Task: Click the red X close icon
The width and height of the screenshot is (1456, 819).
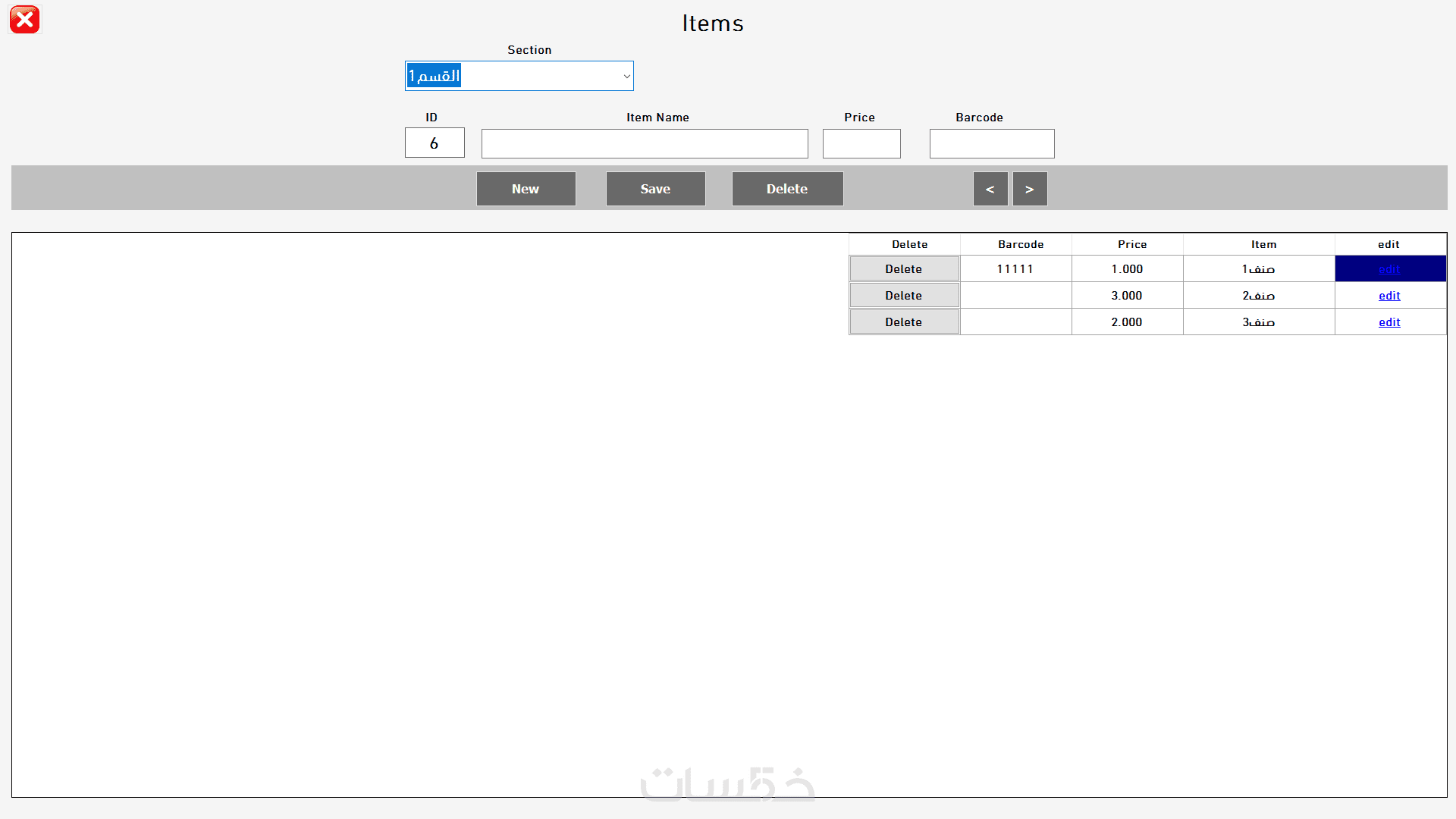Action: point(24,20)
